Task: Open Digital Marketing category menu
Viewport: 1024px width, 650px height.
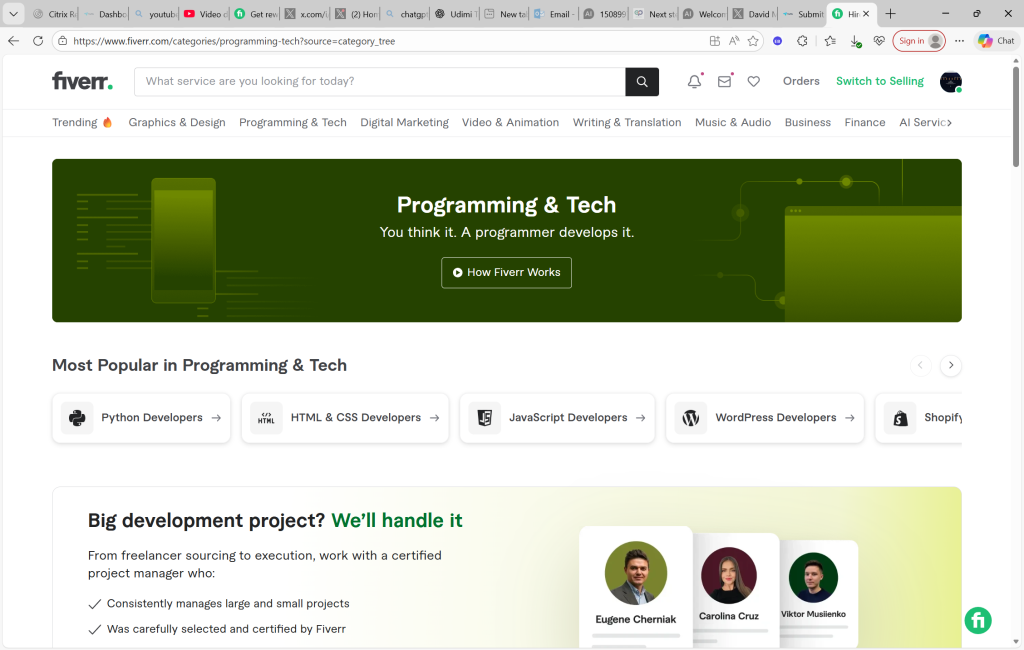Action: [x=404, y=123]
